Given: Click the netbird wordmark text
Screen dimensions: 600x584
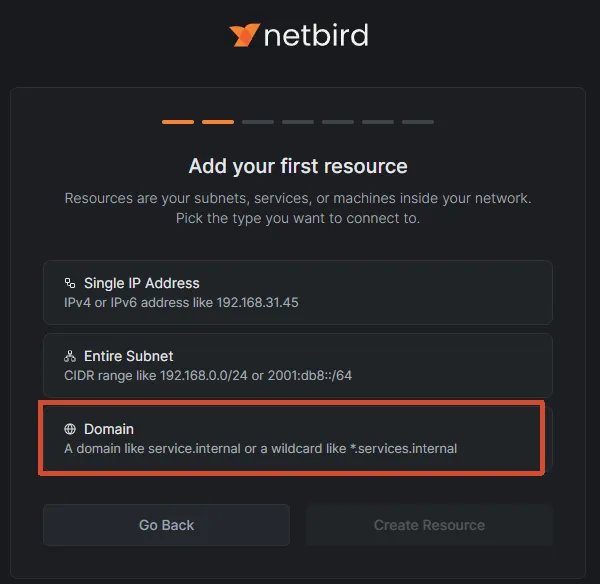Looking at the screenshot, I should pyautogui.click(x=316, y=35).
